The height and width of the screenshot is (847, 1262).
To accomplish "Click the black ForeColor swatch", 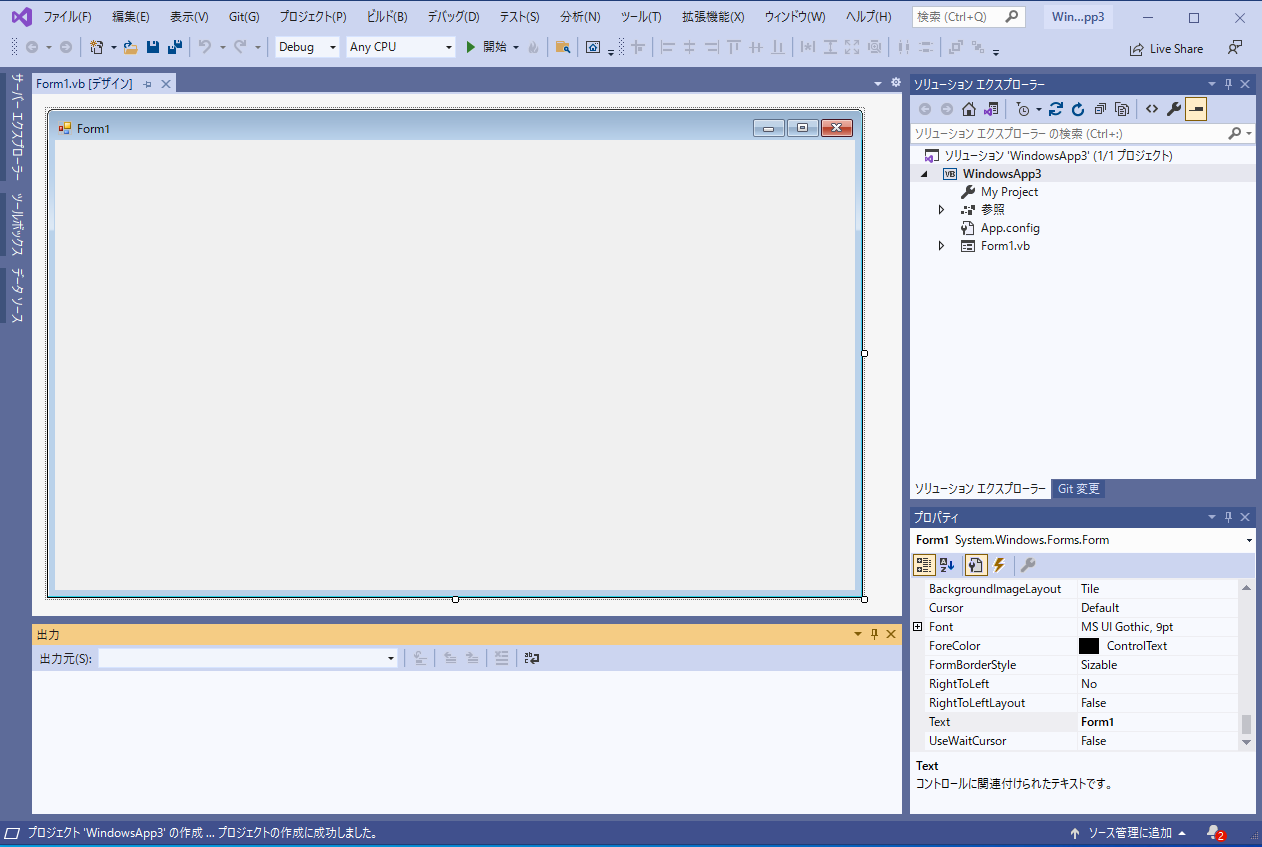I will pos(1089,646).
